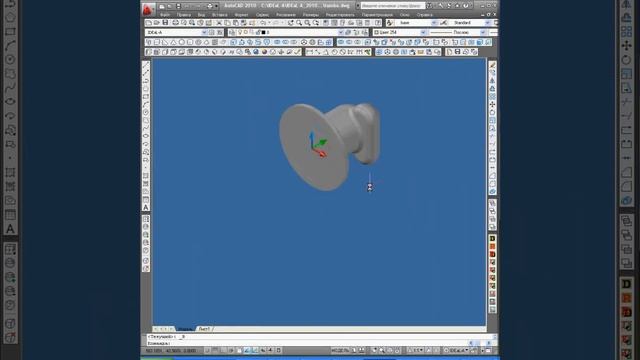Switch to the Лист1 layout tab
This screenshot has height=360, width=640.
[x=204, y=329]
